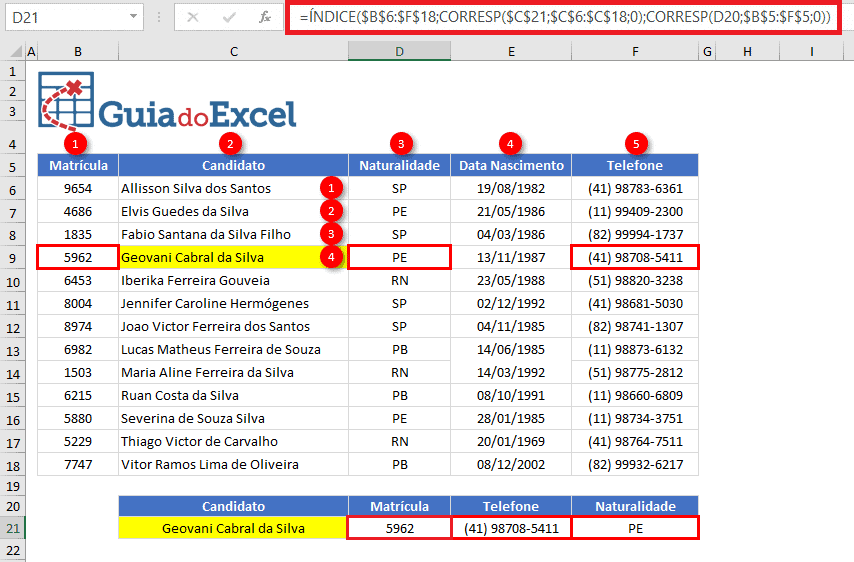Select result cell (41) 98708-5411 in row 21
The height and width of the screenshot is (562, 854).
point(511,528)
